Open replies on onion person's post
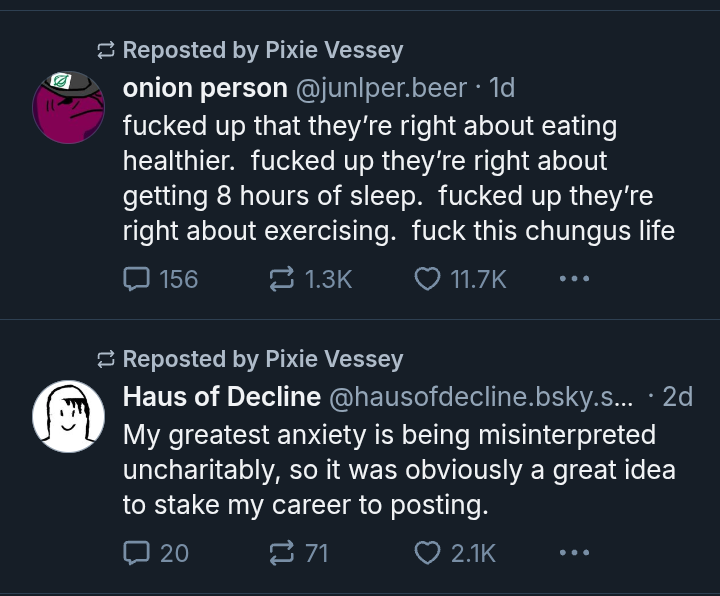Screen dimensions: 720x596 coord(160,279)
